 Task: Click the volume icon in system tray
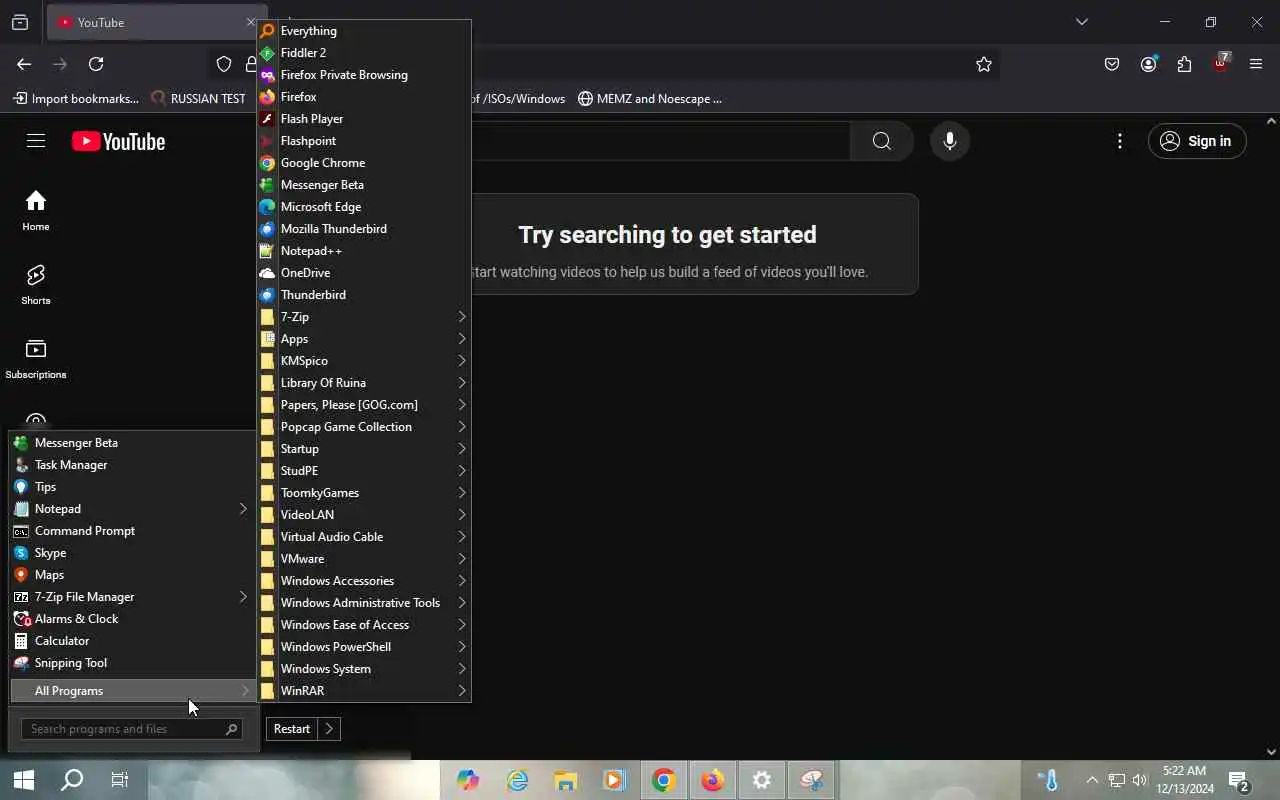point(1140,781)
